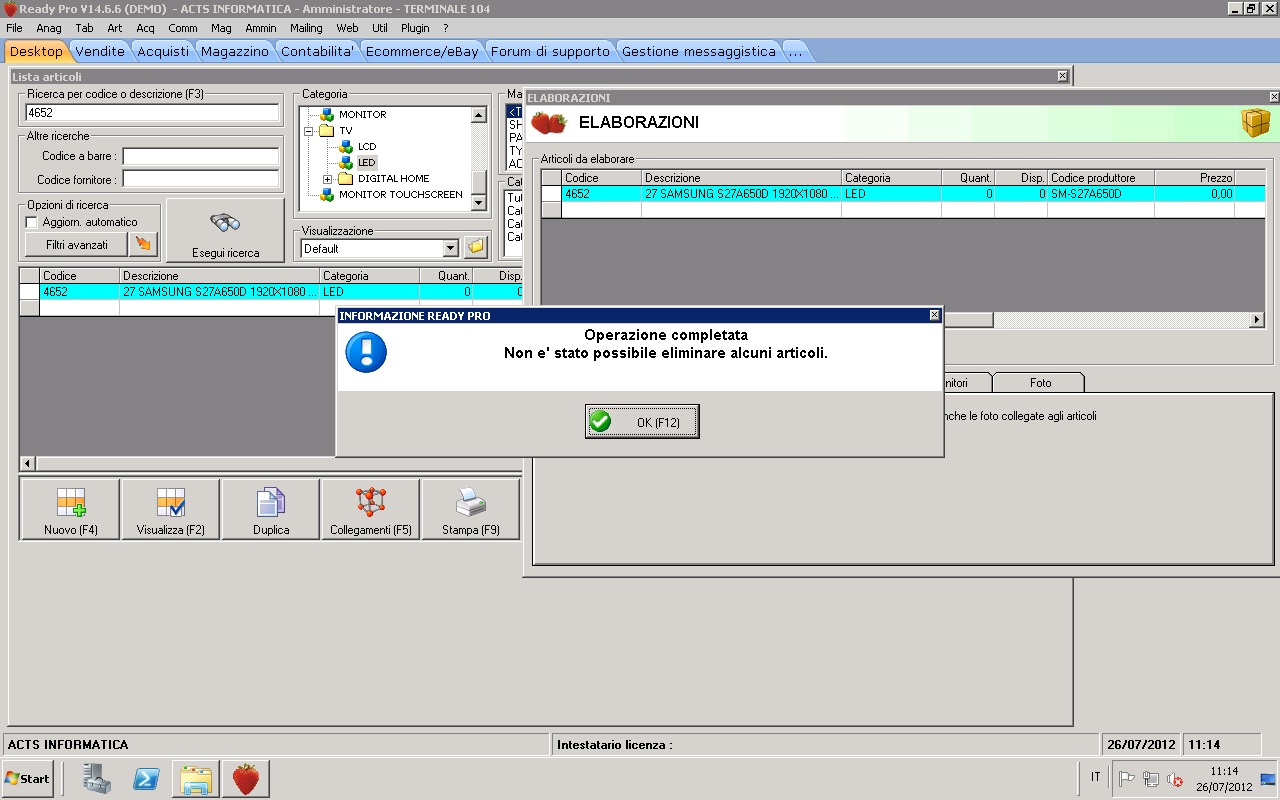This screenshot has height=800, width=1280.
Task: Click the Action Center flag tray icon
Action: pos(1127,779)
